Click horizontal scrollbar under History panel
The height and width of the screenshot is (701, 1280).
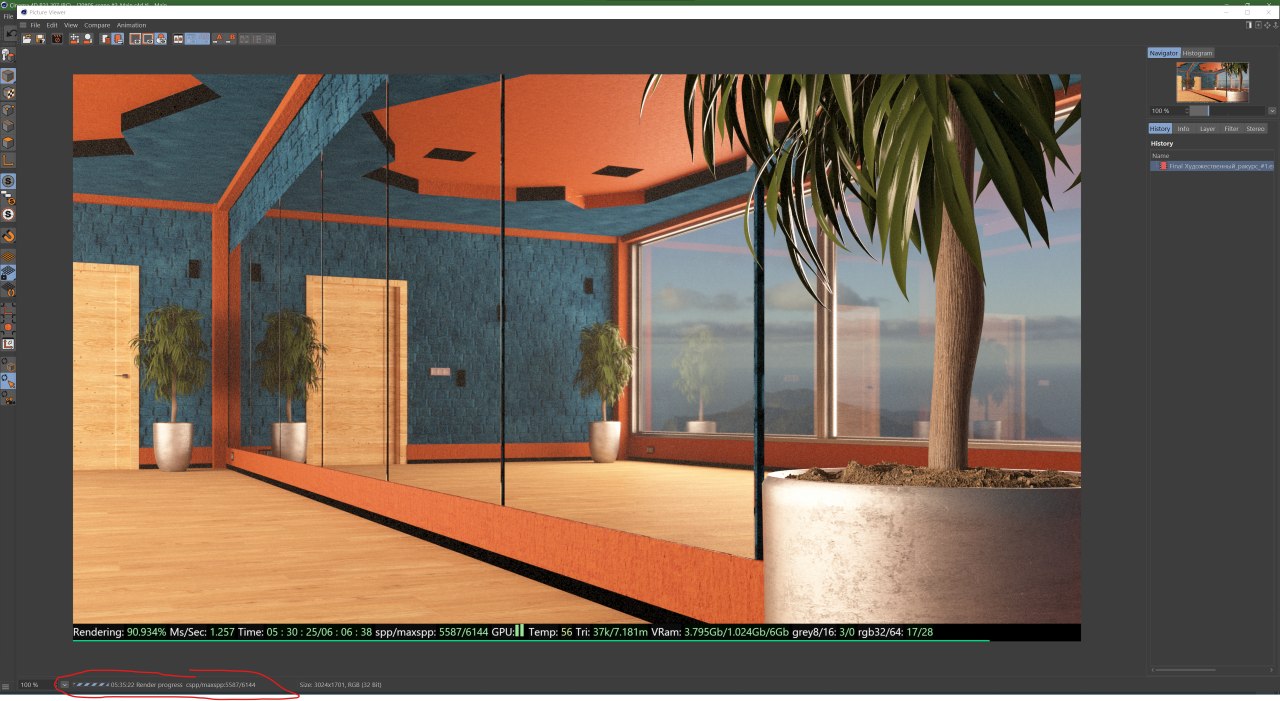click(1186, 670)
